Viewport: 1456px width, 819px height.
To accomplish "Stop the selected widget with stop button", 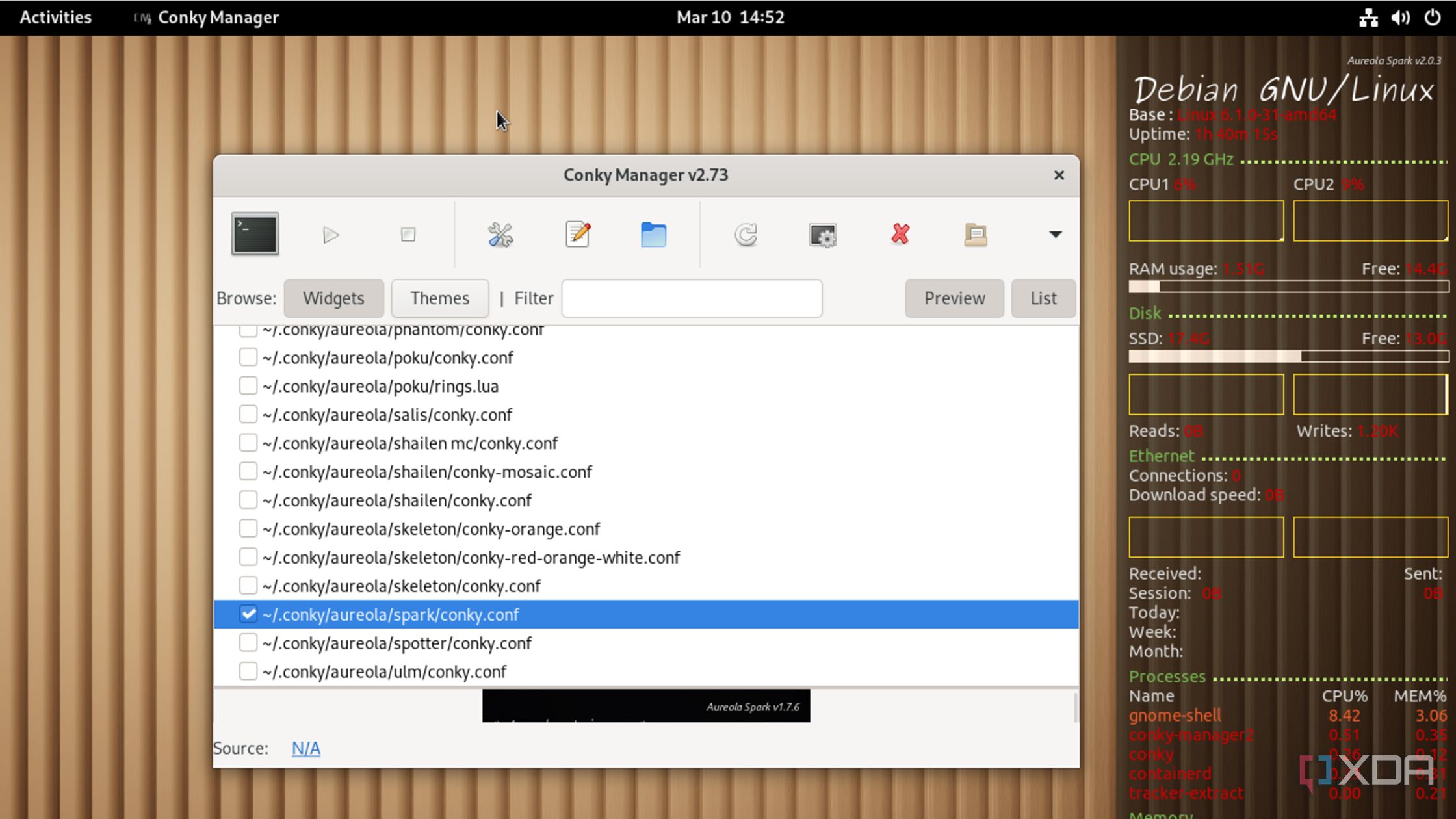I will 408,235.
